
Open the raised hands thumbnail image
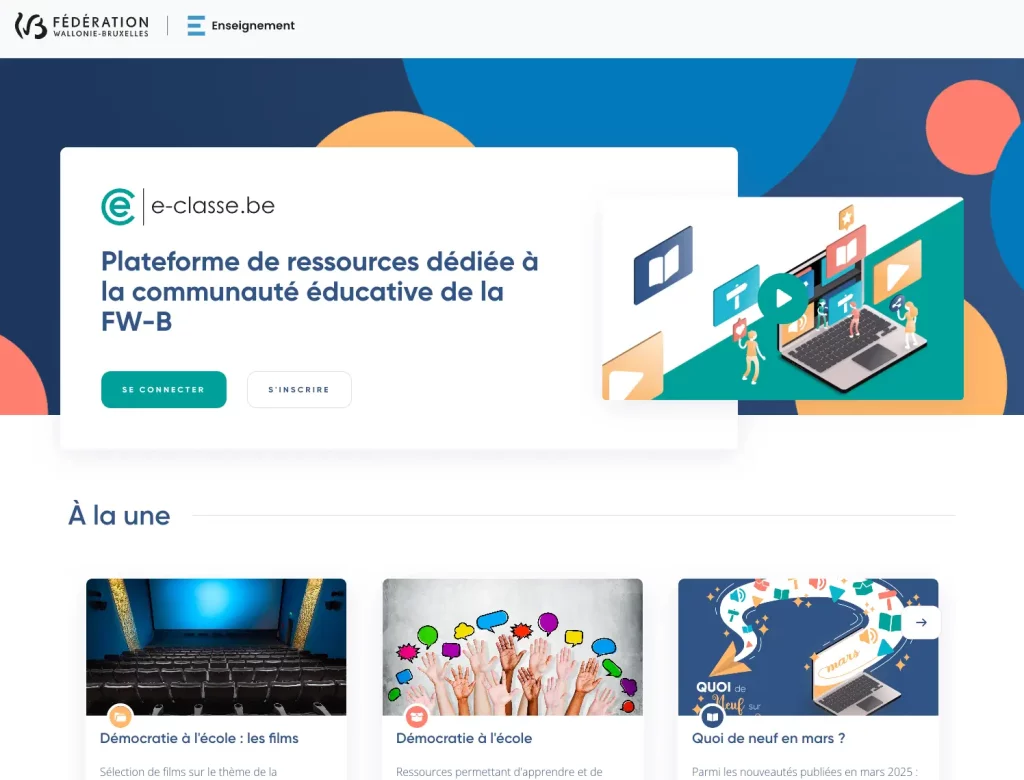point(513,647)
